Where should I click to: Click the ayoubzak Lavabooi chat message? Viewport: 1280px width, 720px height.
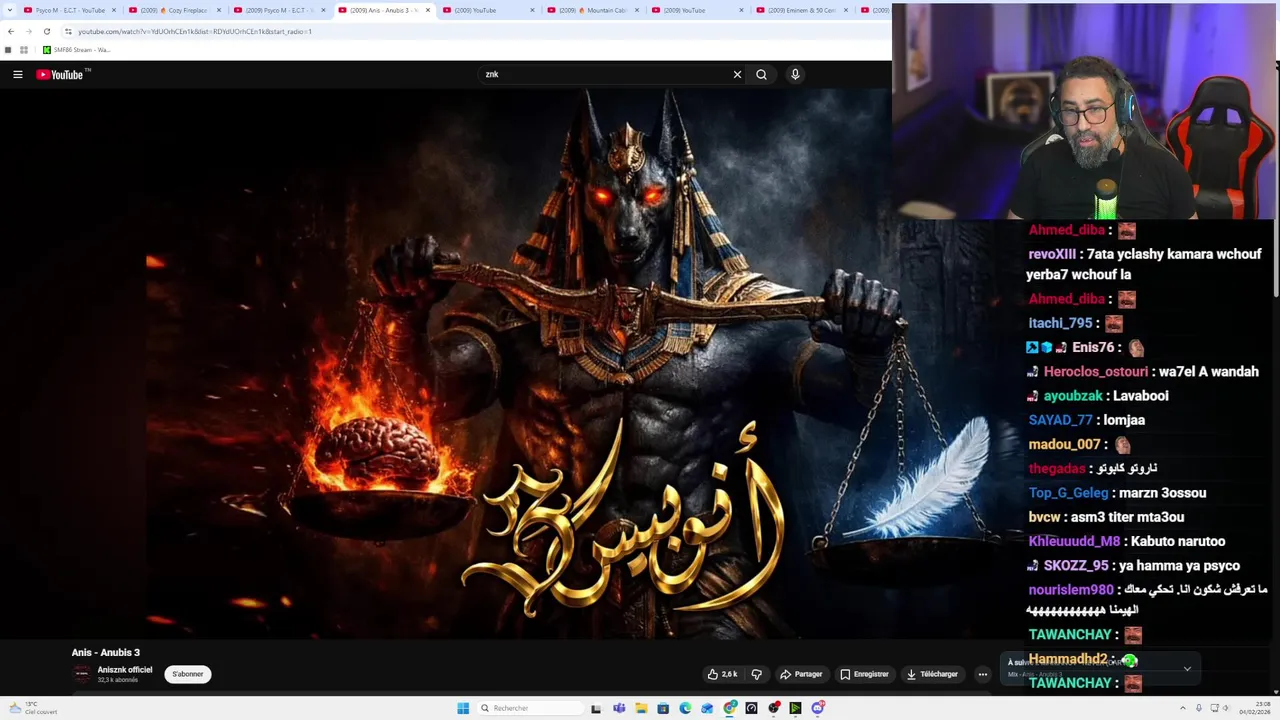click(1098, 396)
